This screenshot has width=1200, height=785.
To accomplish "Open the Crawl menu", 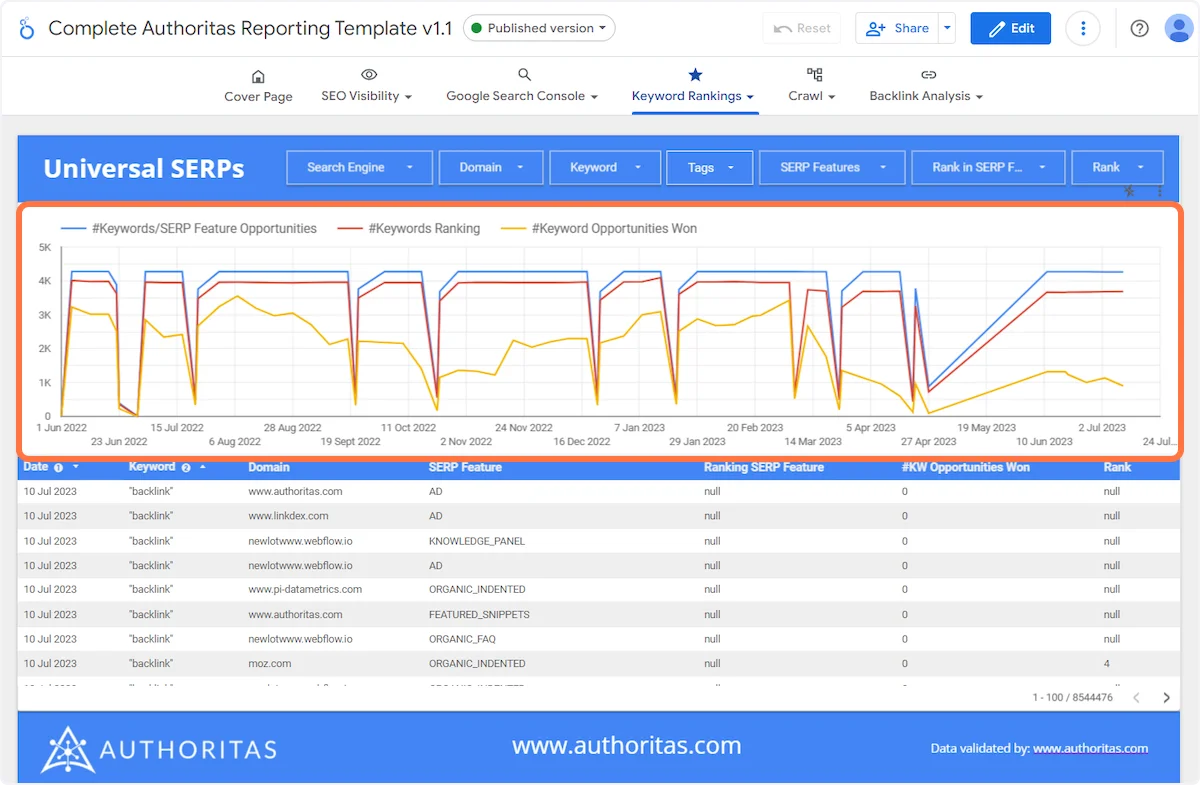I will (812, 96).
